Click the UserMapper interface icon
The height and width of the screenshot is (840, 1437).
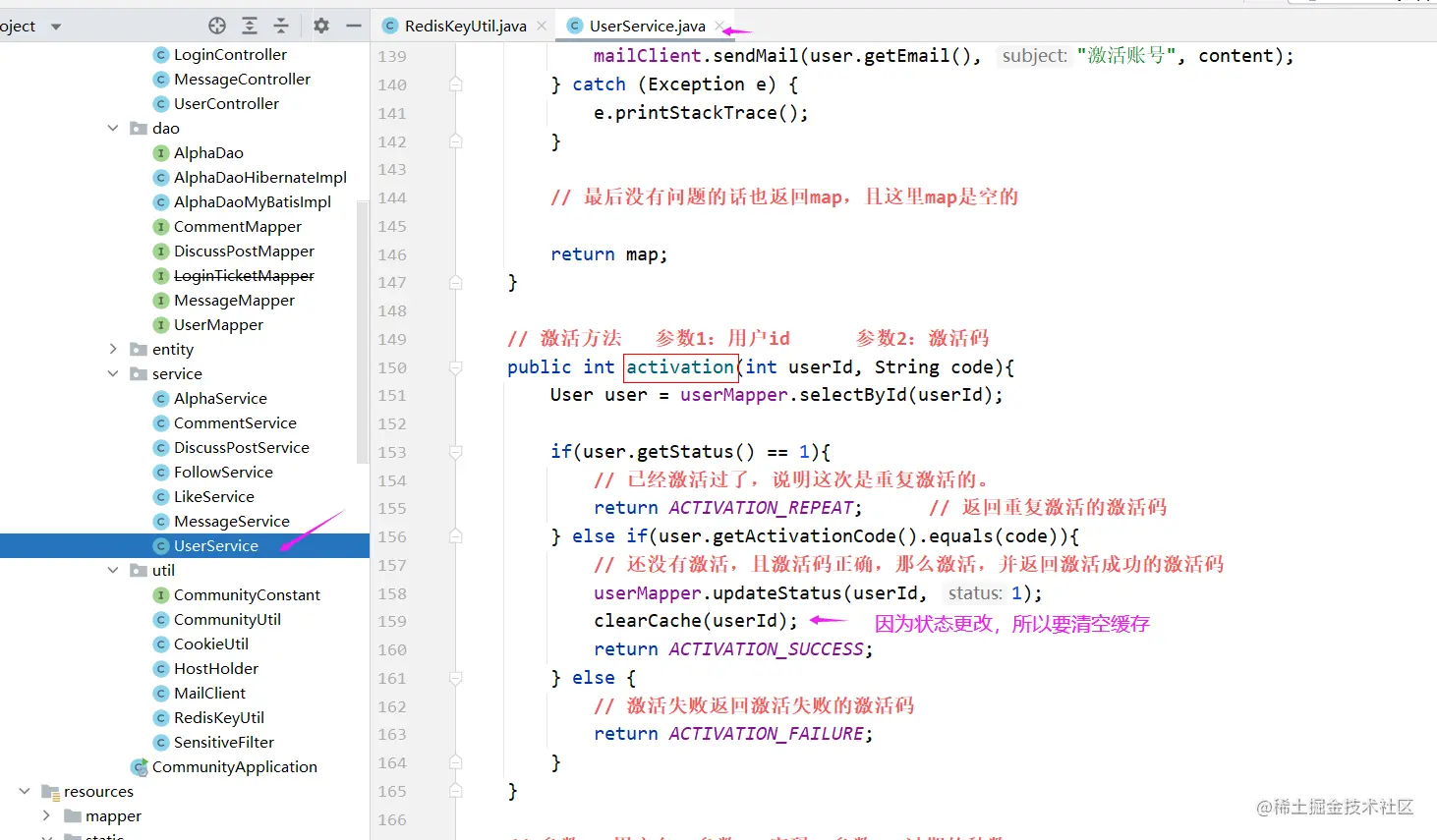tap(161, 325)
